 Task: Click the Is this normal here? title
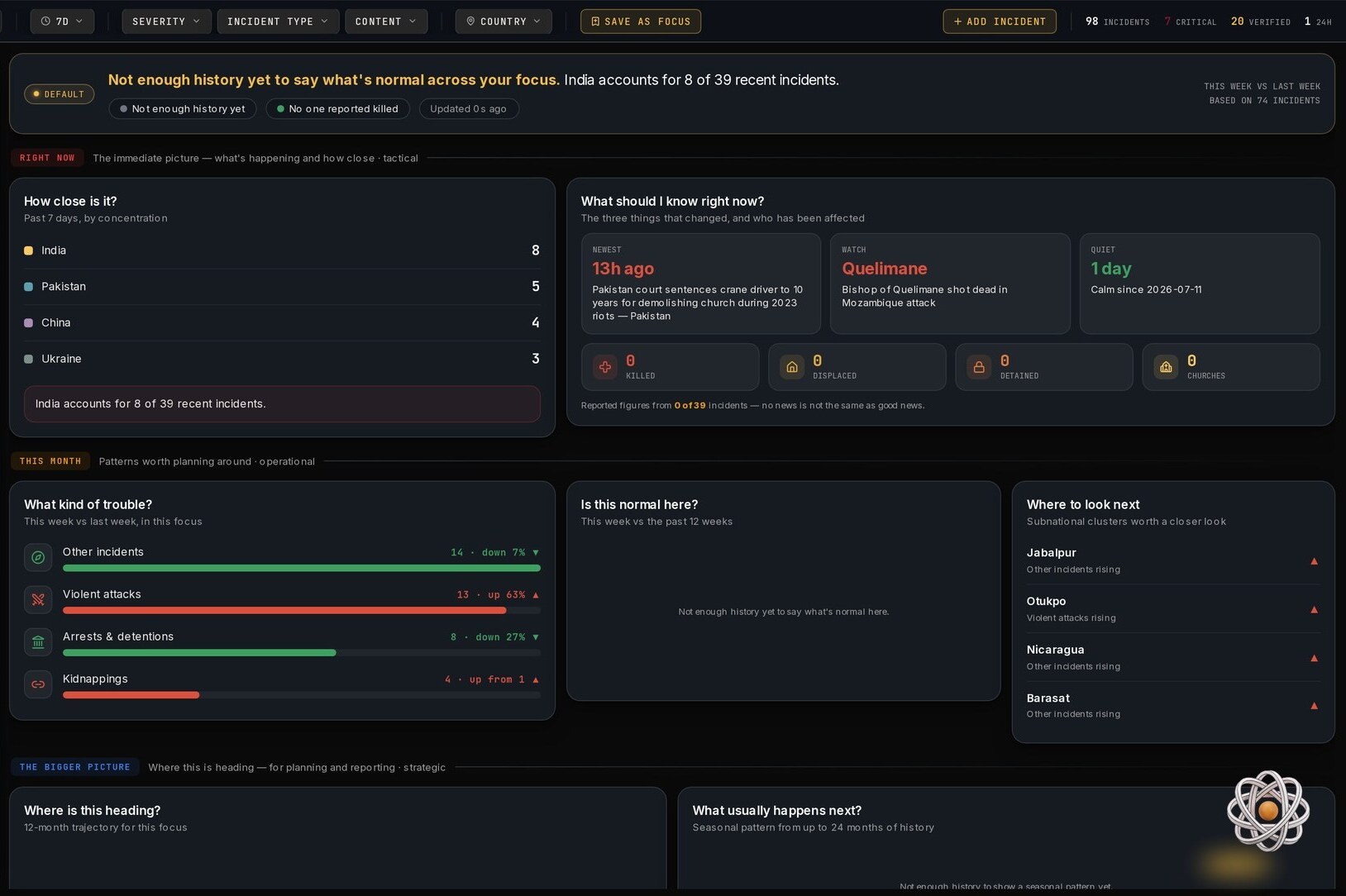639,505
